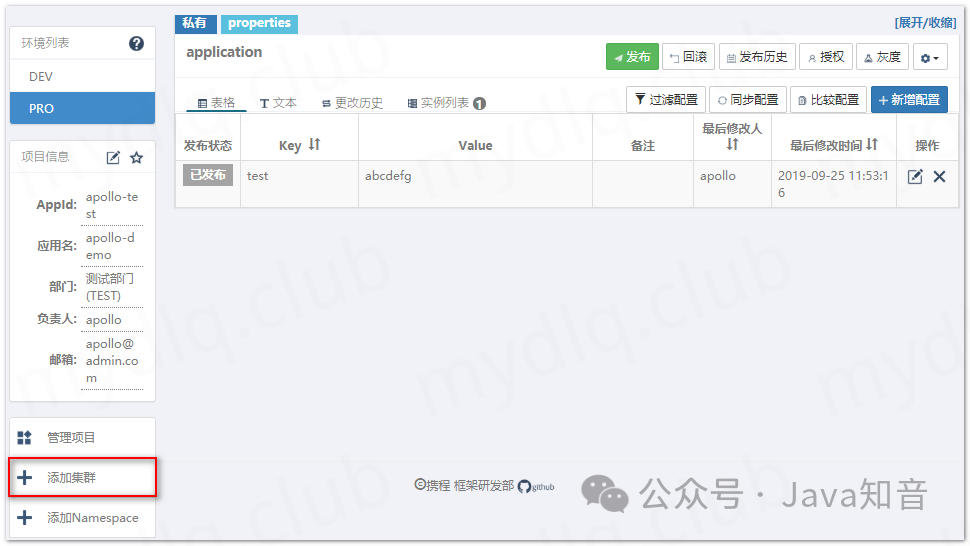Sort table by Key column
This screenshot has width=970, height=546.
click(x=314, y=145)
